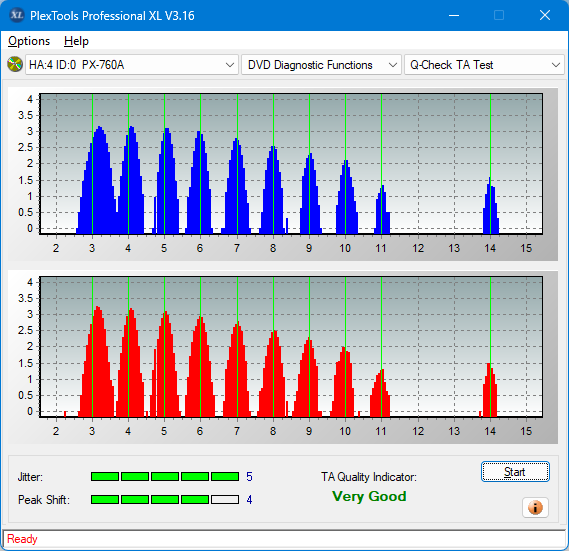Click the Ready status bar
Screen dimensions: 569x551
click(284, 539)
